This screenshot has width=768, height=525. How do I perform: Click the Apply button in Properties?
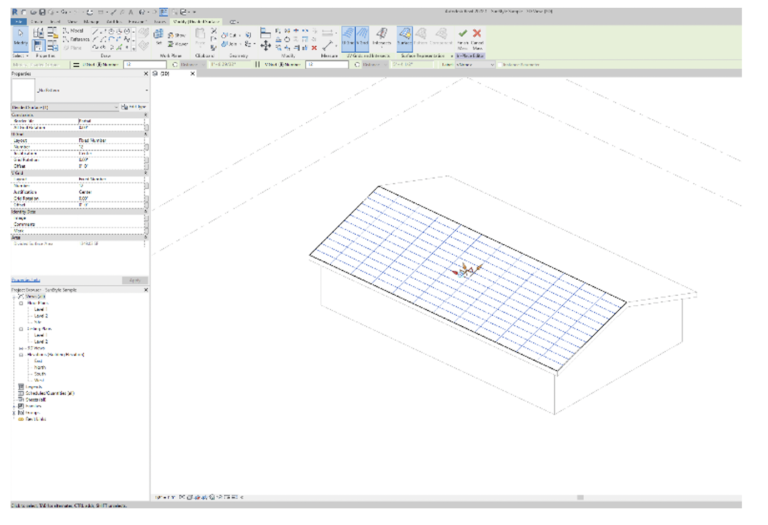(135, 280)
